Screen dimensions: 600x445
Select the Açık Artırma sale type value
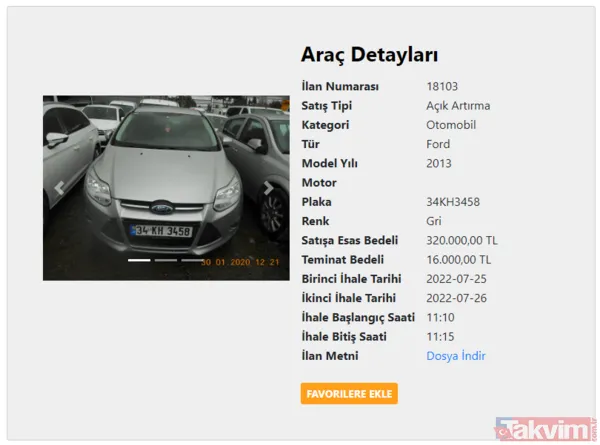coord(458,106)
